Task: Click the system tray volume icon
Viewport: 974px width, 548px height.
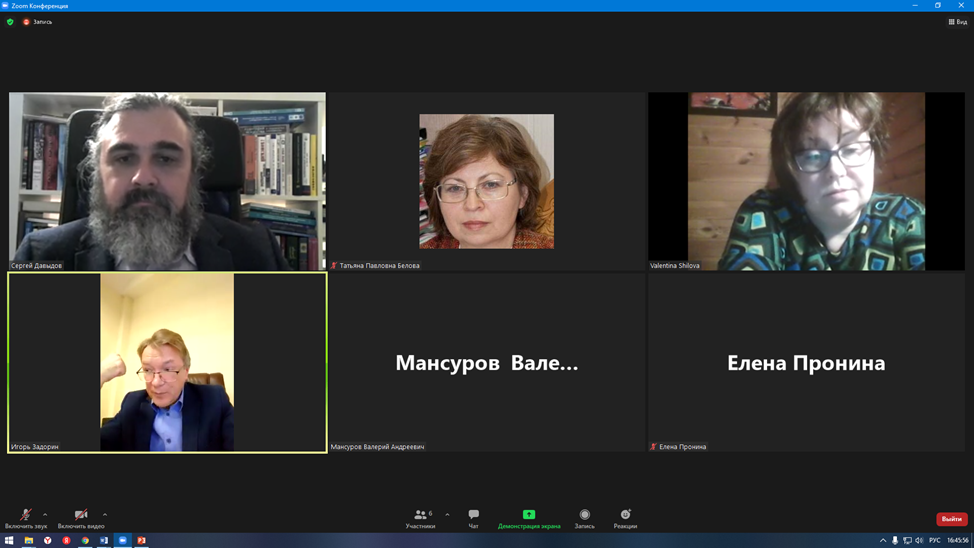Action: click(x=919, y=541)
